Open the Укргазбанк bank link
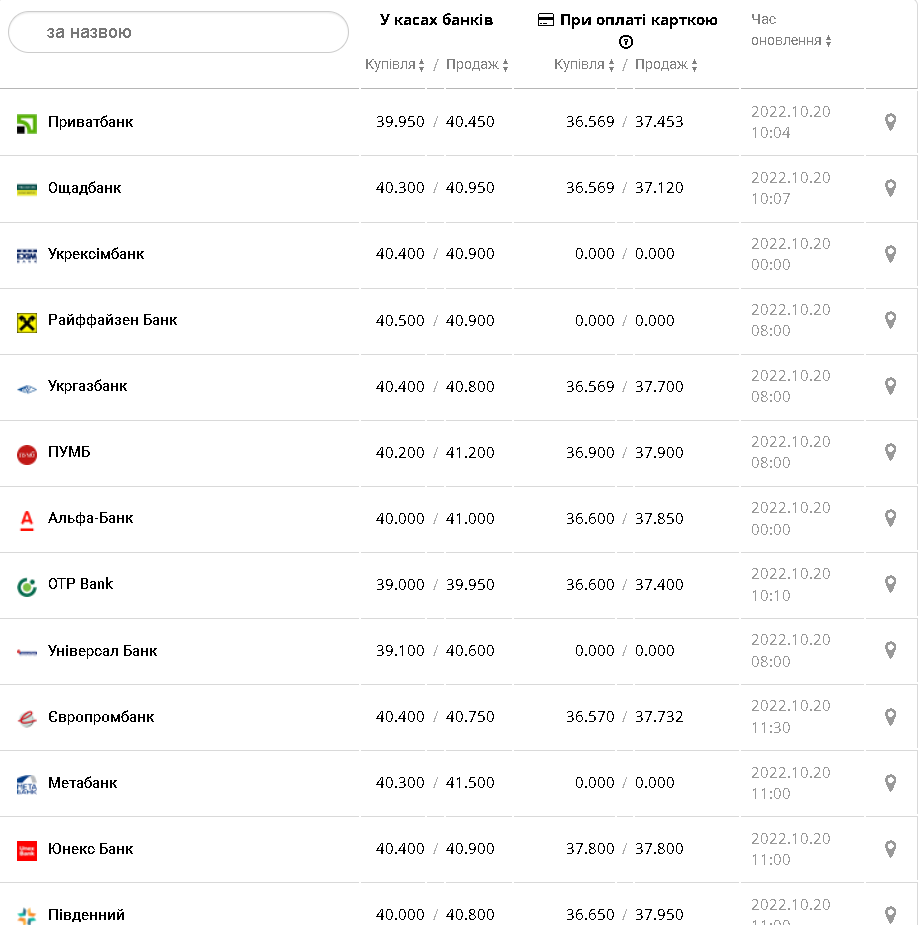 88,386
